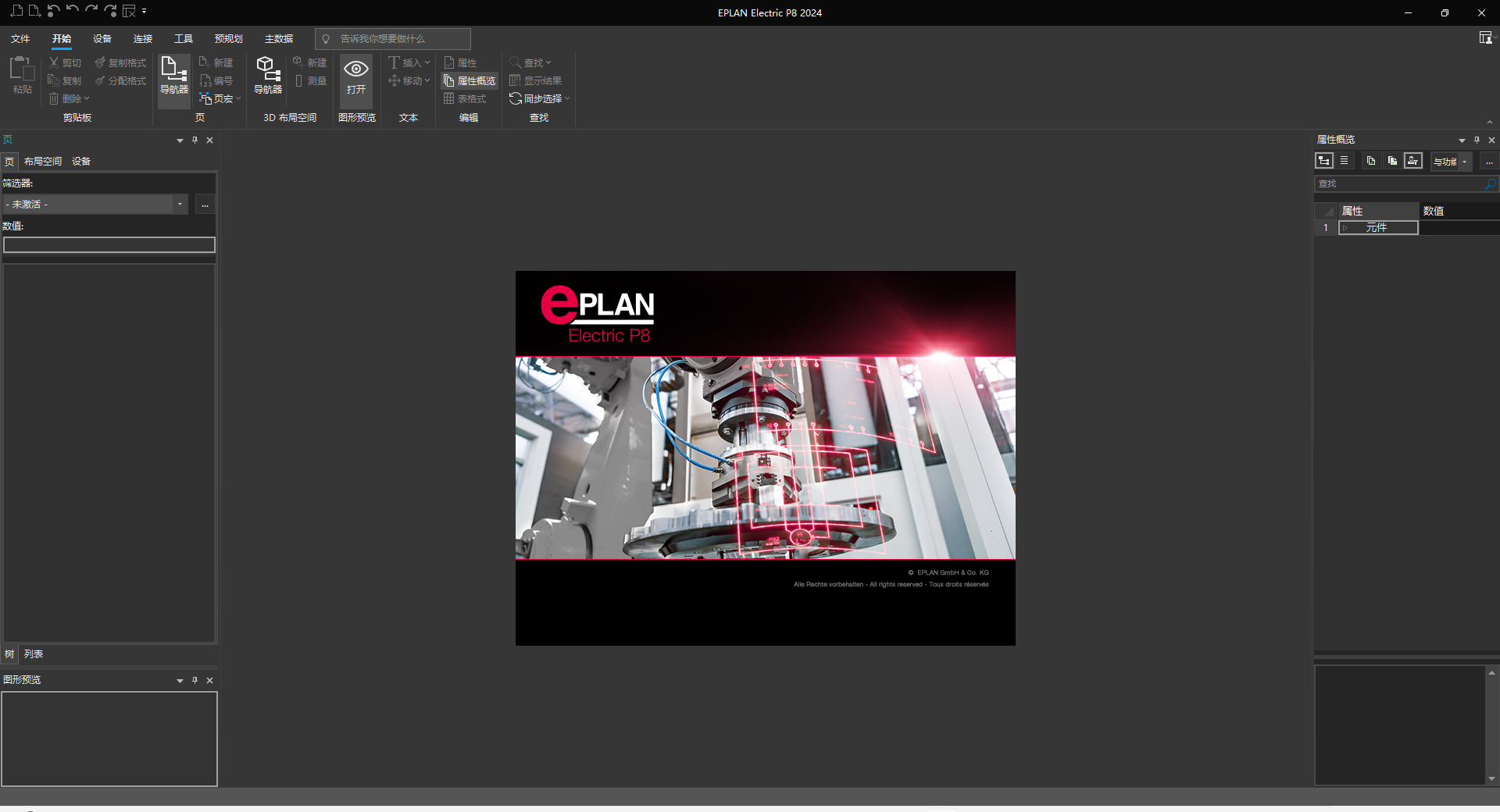Image resolution: width=1500 pixels, height=812 pixels.
Task: Expand the 元件 row in 属性概览
Action: [1346, 227]
